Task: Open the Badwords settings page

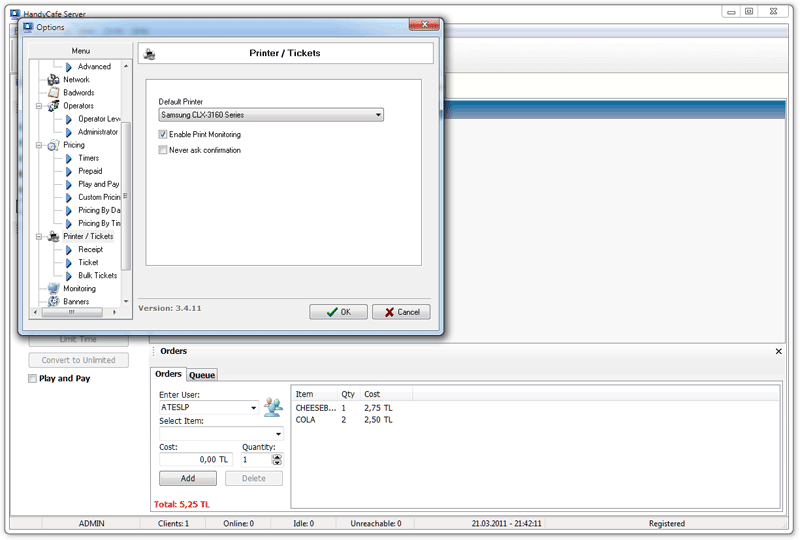Action: [78, 93]
